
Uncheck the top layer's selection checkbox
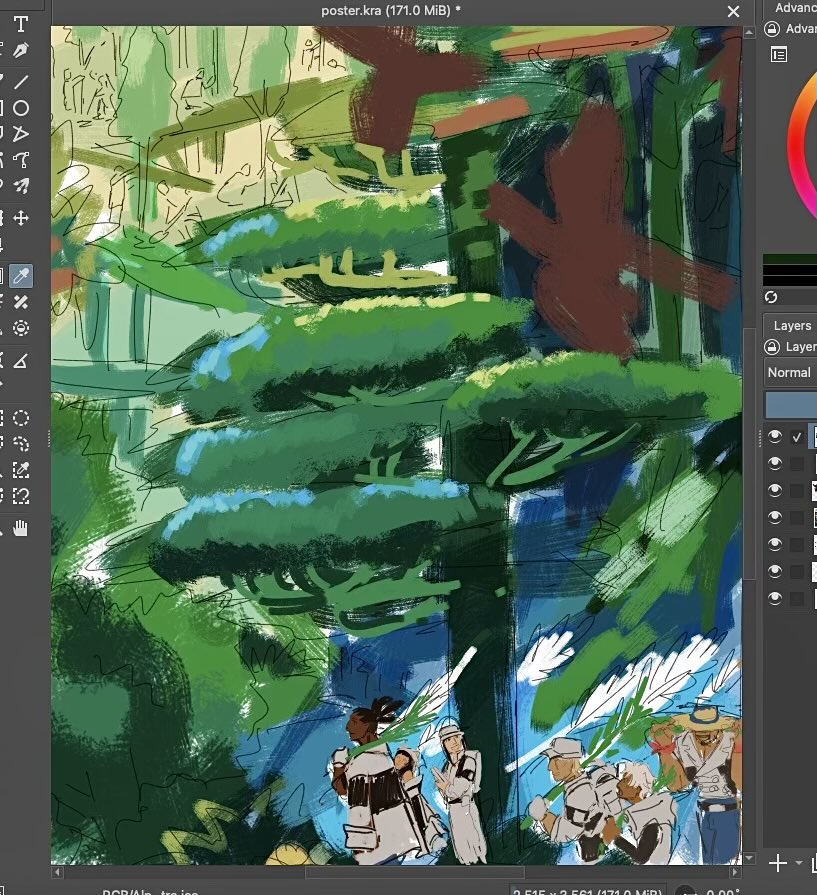pyautogui.click(x=797, y=438)
